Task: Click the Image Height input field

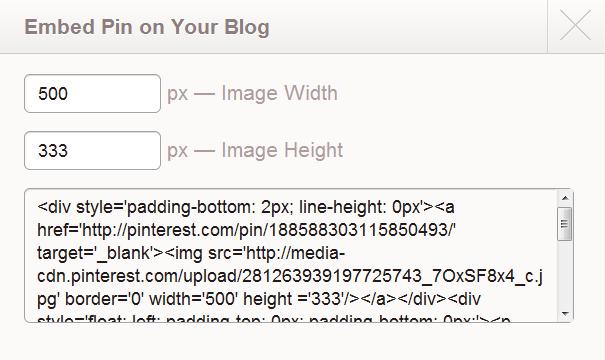Action: [92, 150]
